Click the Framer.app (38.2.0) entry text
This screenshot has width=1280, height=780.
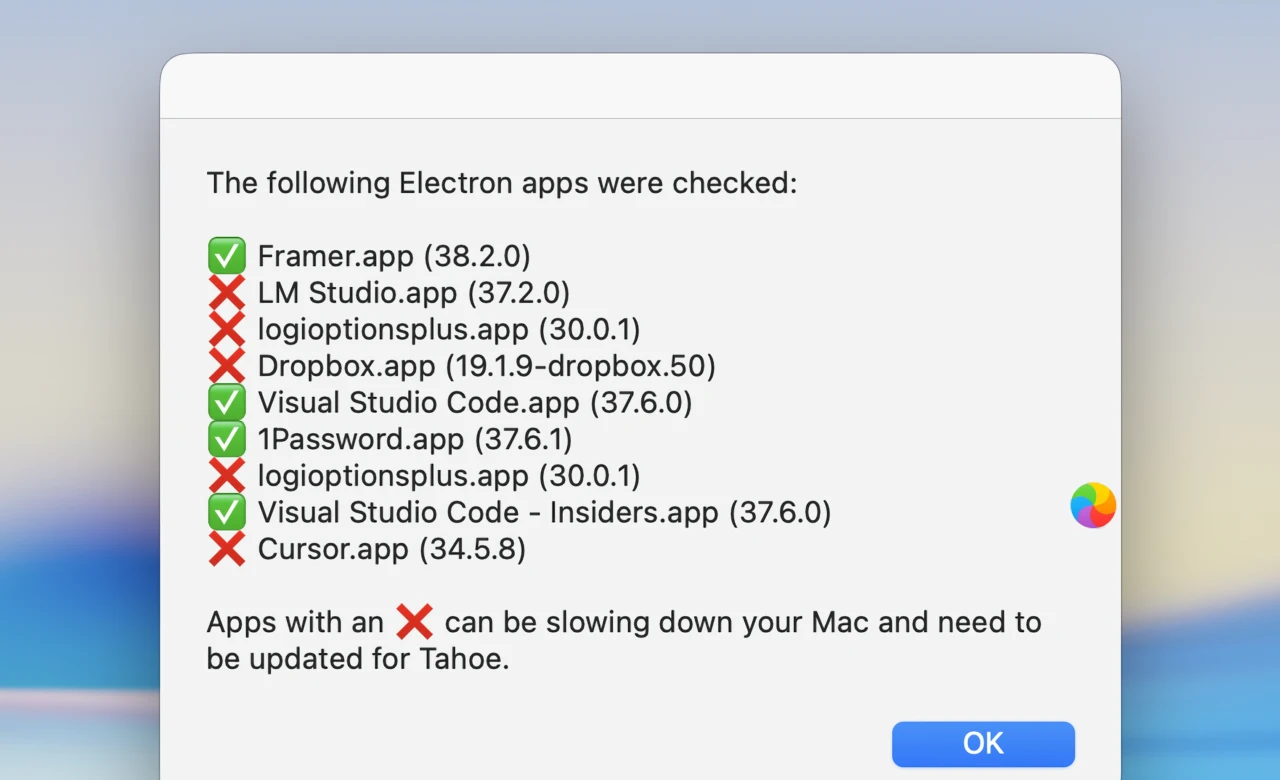click(394, 256)
